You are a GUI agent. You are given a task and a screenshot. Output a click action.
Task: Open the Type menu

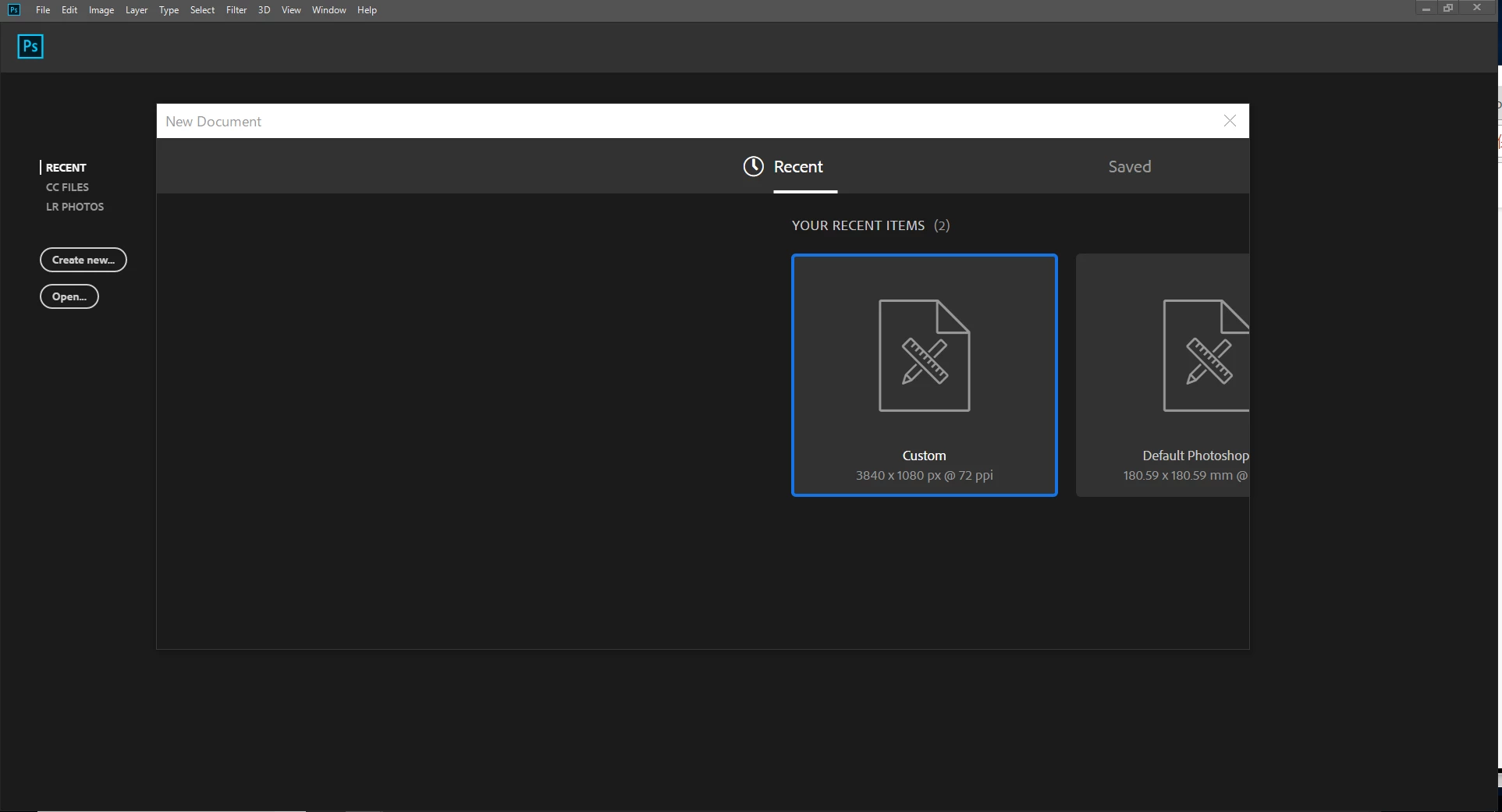[x=169, y=10]
